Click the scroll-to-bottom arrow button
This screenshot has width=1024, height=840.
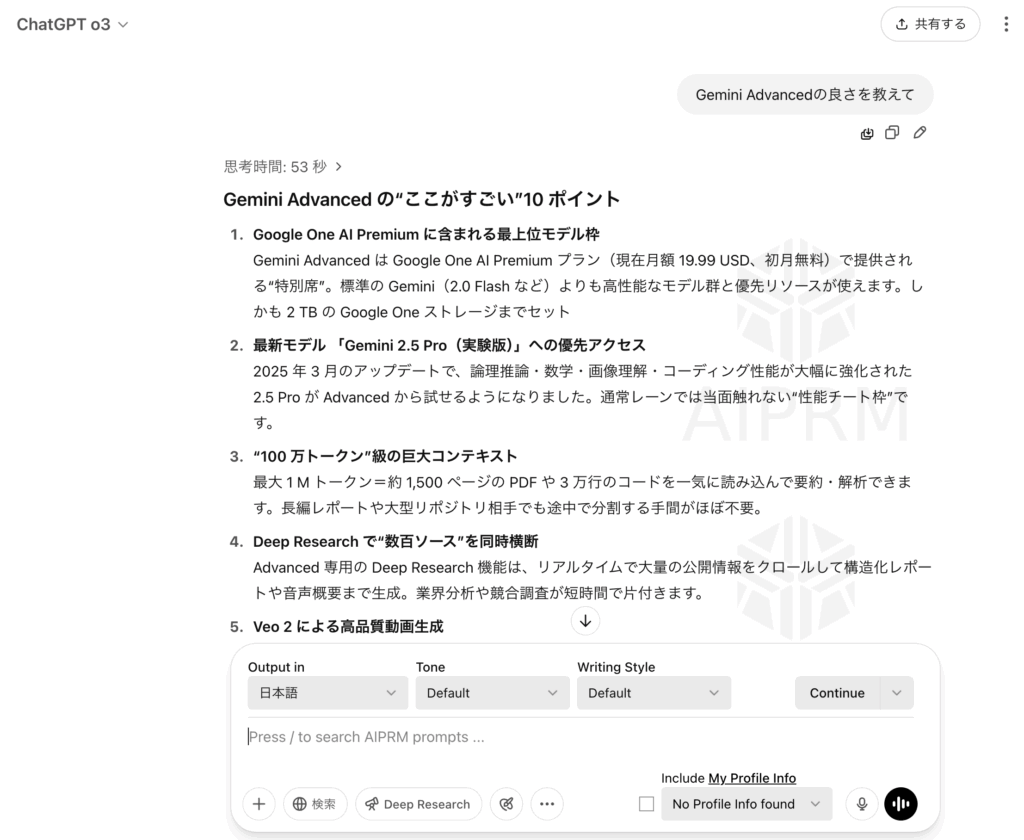pyautogui.click(x=585, y=621)
